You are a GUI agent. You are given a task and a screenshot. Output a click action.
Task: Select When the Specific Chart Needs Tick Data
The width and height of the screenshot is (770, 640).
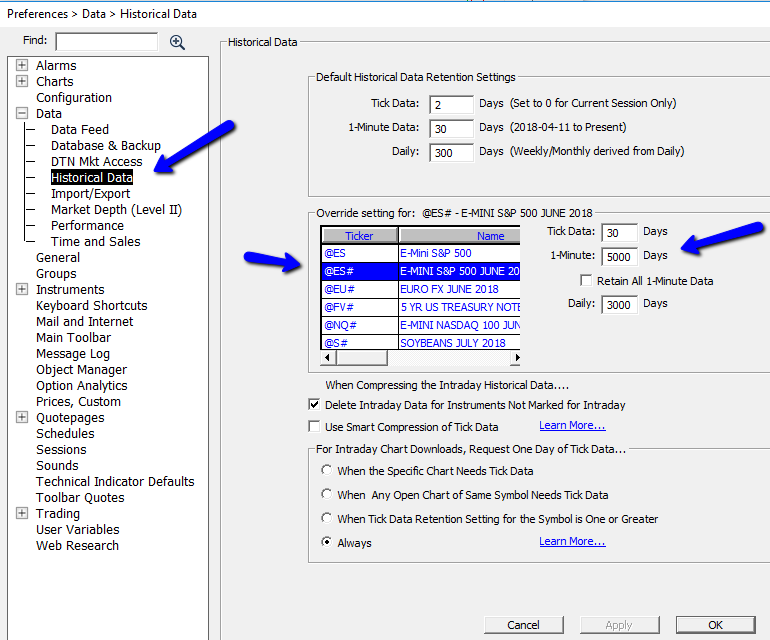tap(327, 470)
